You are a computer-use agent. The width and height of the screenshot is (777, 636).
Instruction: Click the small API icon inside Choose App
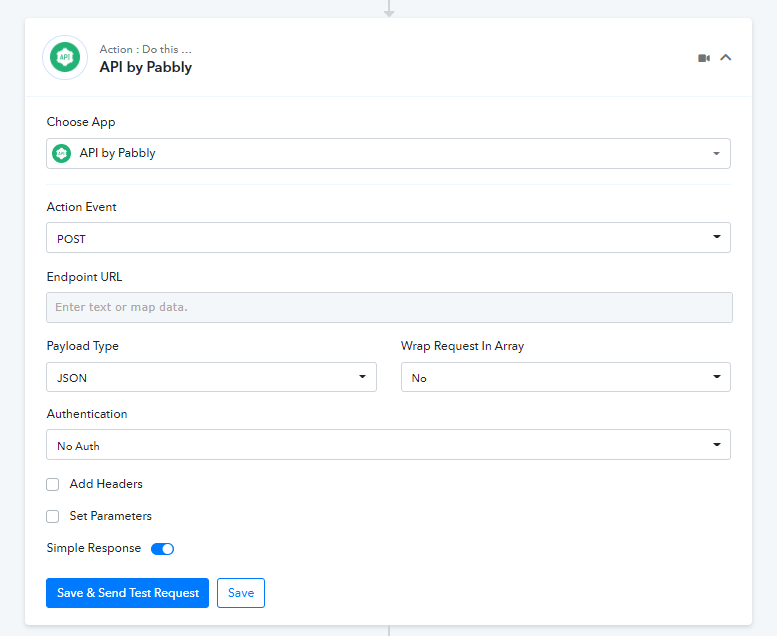[x=61, y=153]
